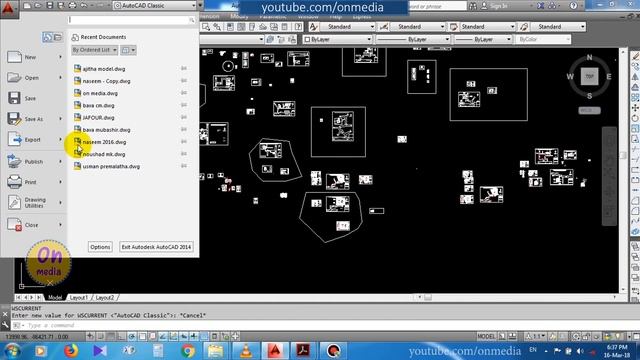Viewport: 640px width, 360px height.
Task: Choose Print in the application menu
Action: 34,182
